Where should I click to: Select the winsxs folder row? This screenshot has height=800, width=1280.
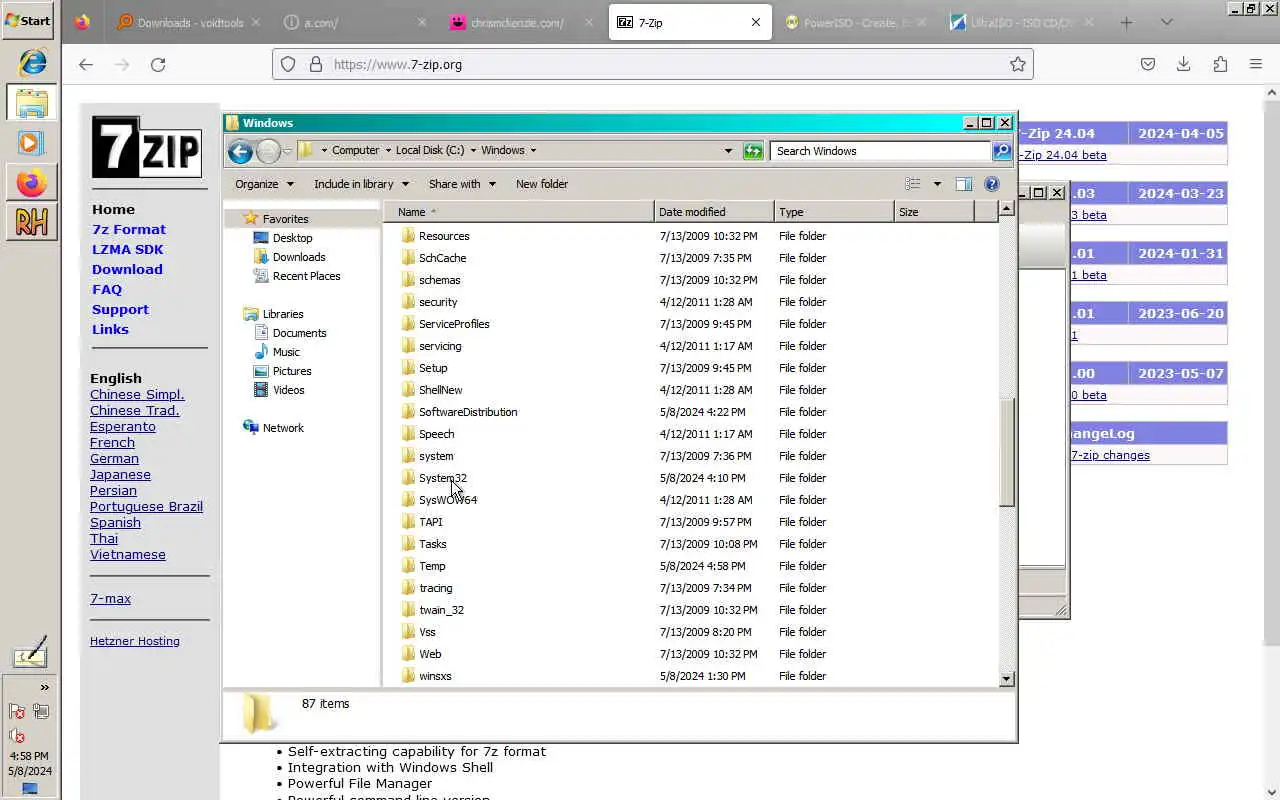click(x=690, y=676)
